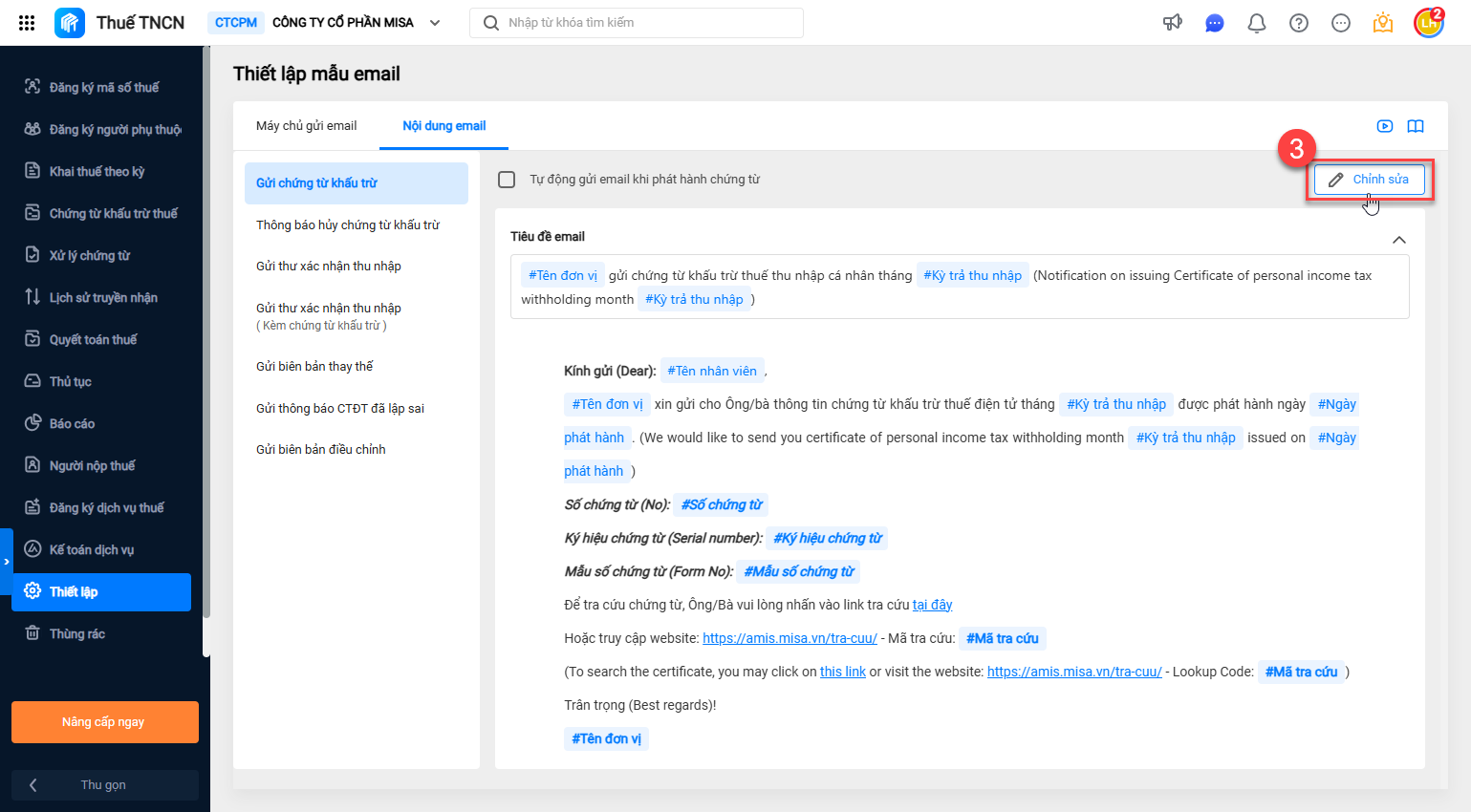Click #Tên đơn vị tag in email title
Image resolution: width=1471 pixels, height=812 pixels.
(563, 275)
